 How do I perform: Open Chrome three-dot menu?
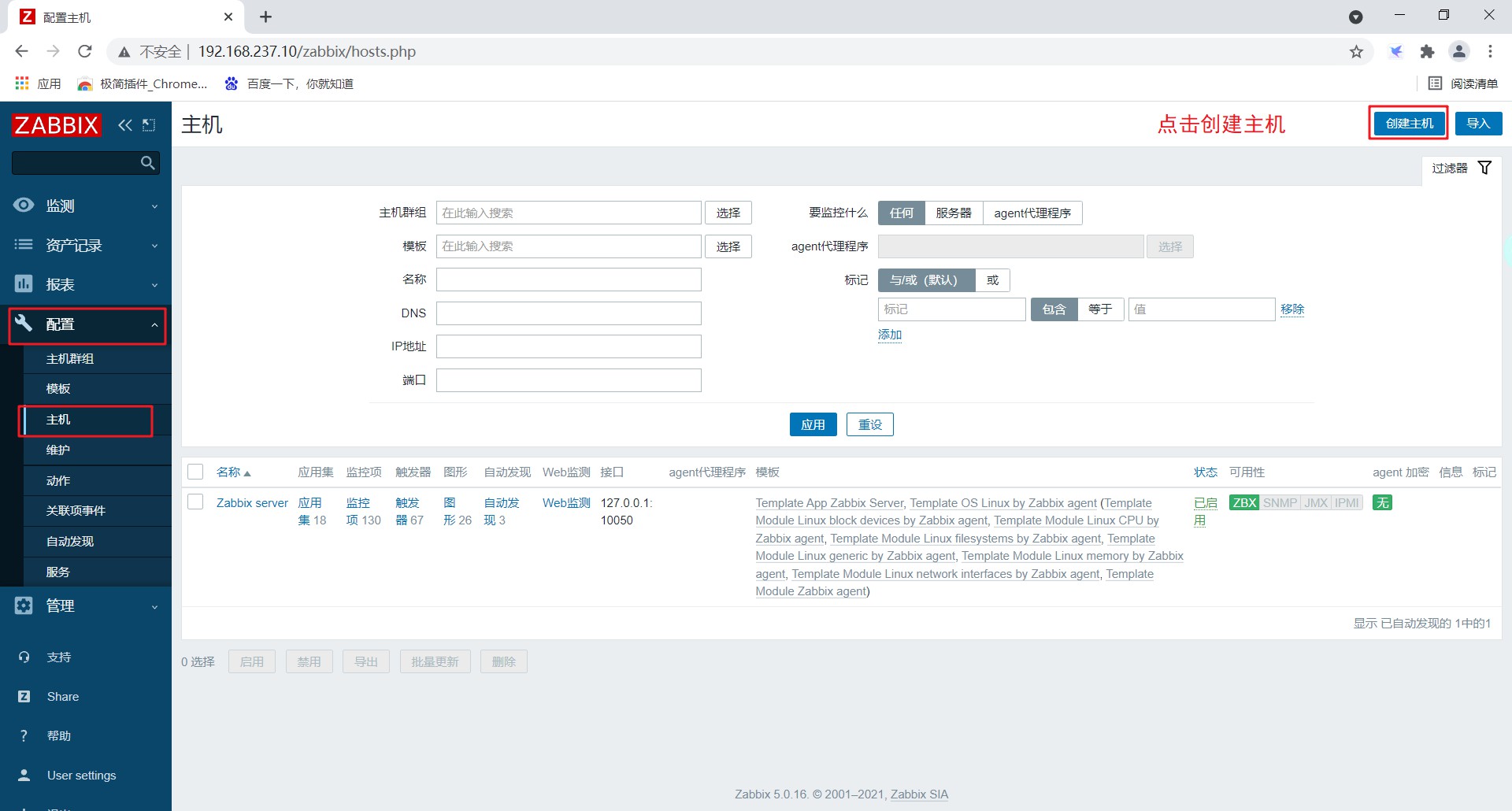click(x=1490, y=52)
